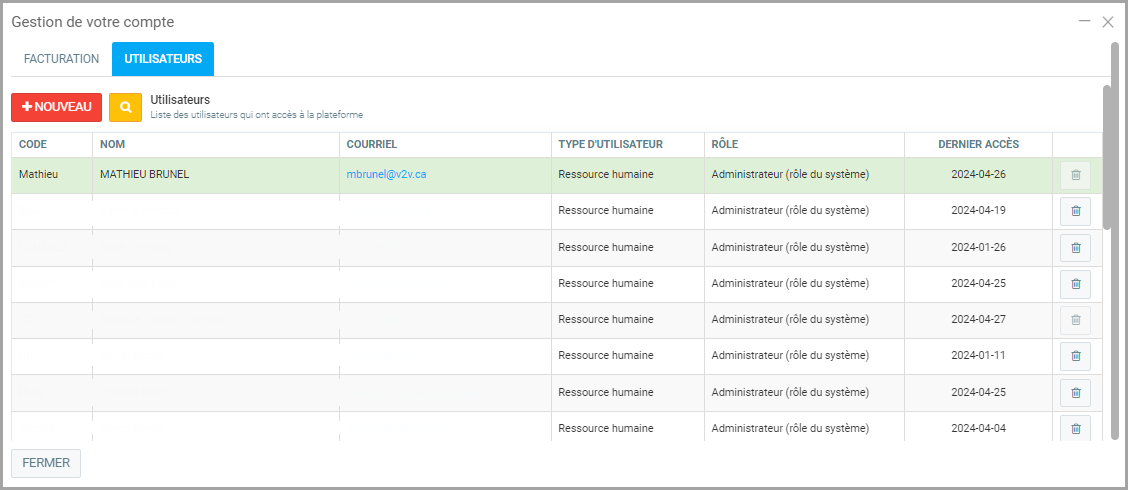Minimize the Gestion de votre compte window
Viewport: 1128px width, 490px height.
(1084, 21)
